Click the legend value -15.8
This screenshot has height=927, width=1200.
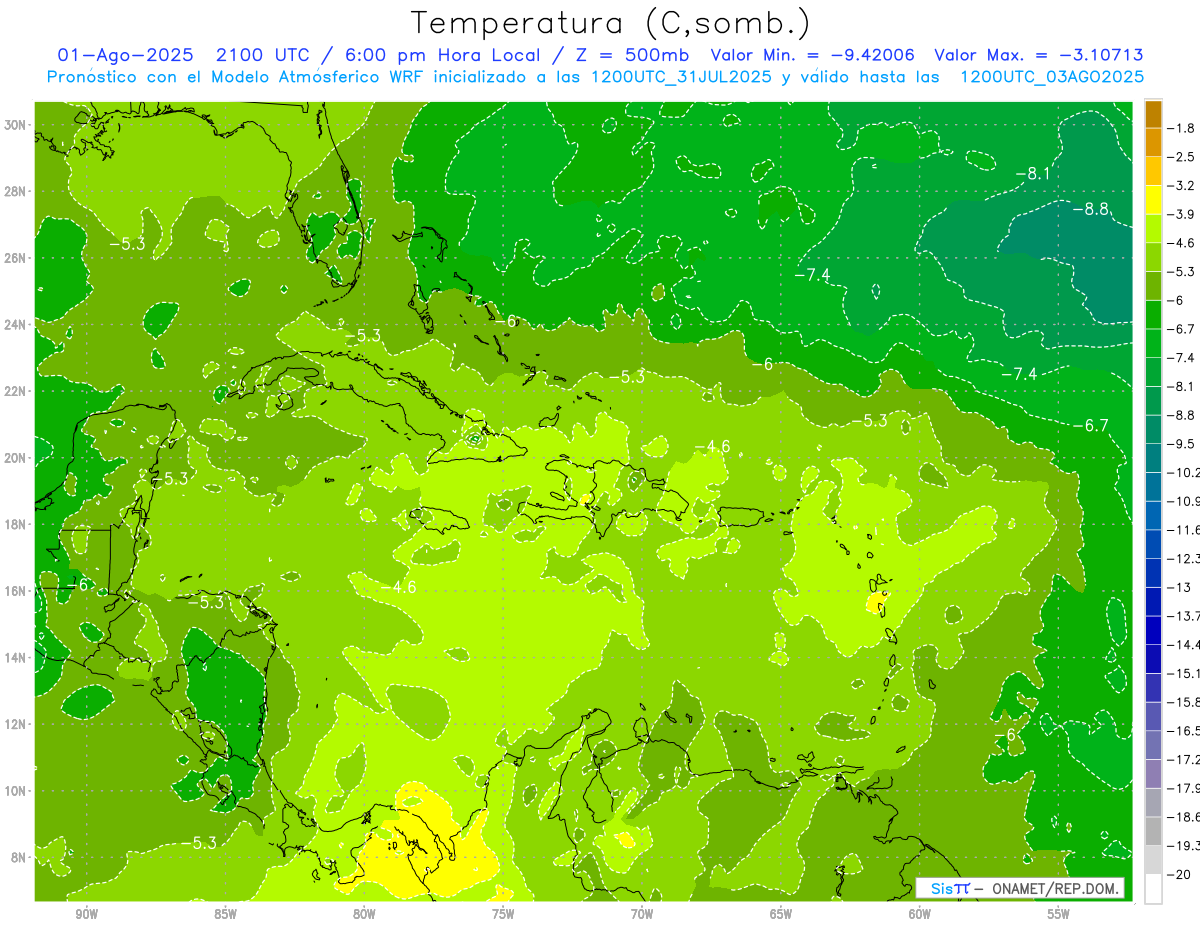pyautogui.click(x=1184, y=702)
